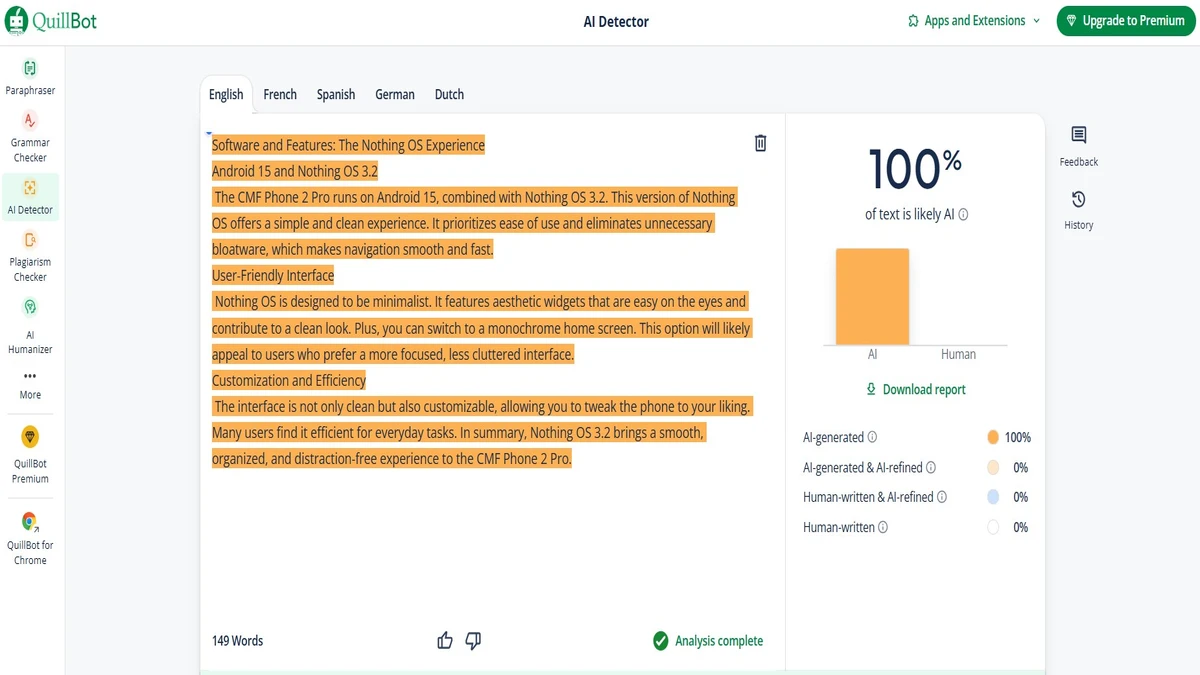Image resolution: width=1200 pixels, height=675 pixels.
Task: Click the blue Human-written & AI-refined dot
Action: click(993, 497)
